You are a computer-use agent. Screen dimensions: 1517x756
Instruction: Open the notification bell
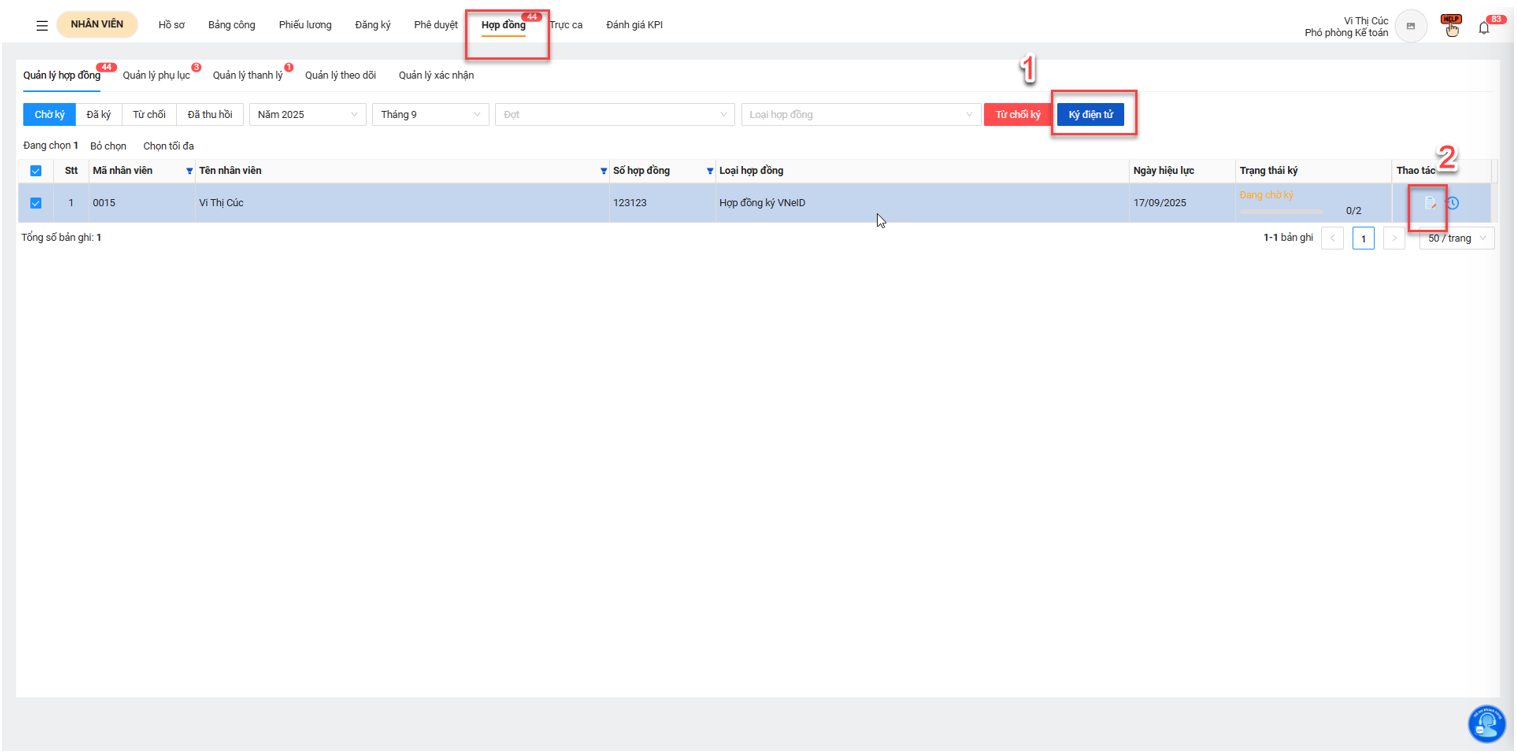[1484, 28]
